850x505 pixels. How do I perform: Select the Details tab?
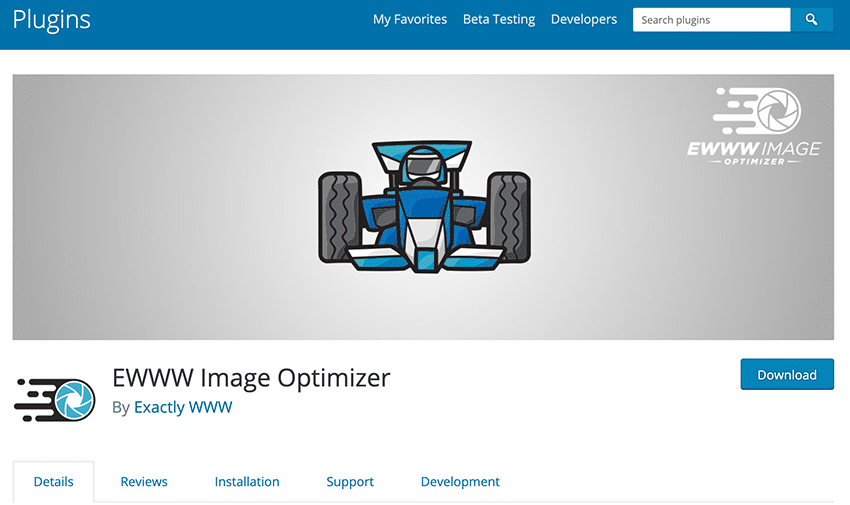(54, 482)
